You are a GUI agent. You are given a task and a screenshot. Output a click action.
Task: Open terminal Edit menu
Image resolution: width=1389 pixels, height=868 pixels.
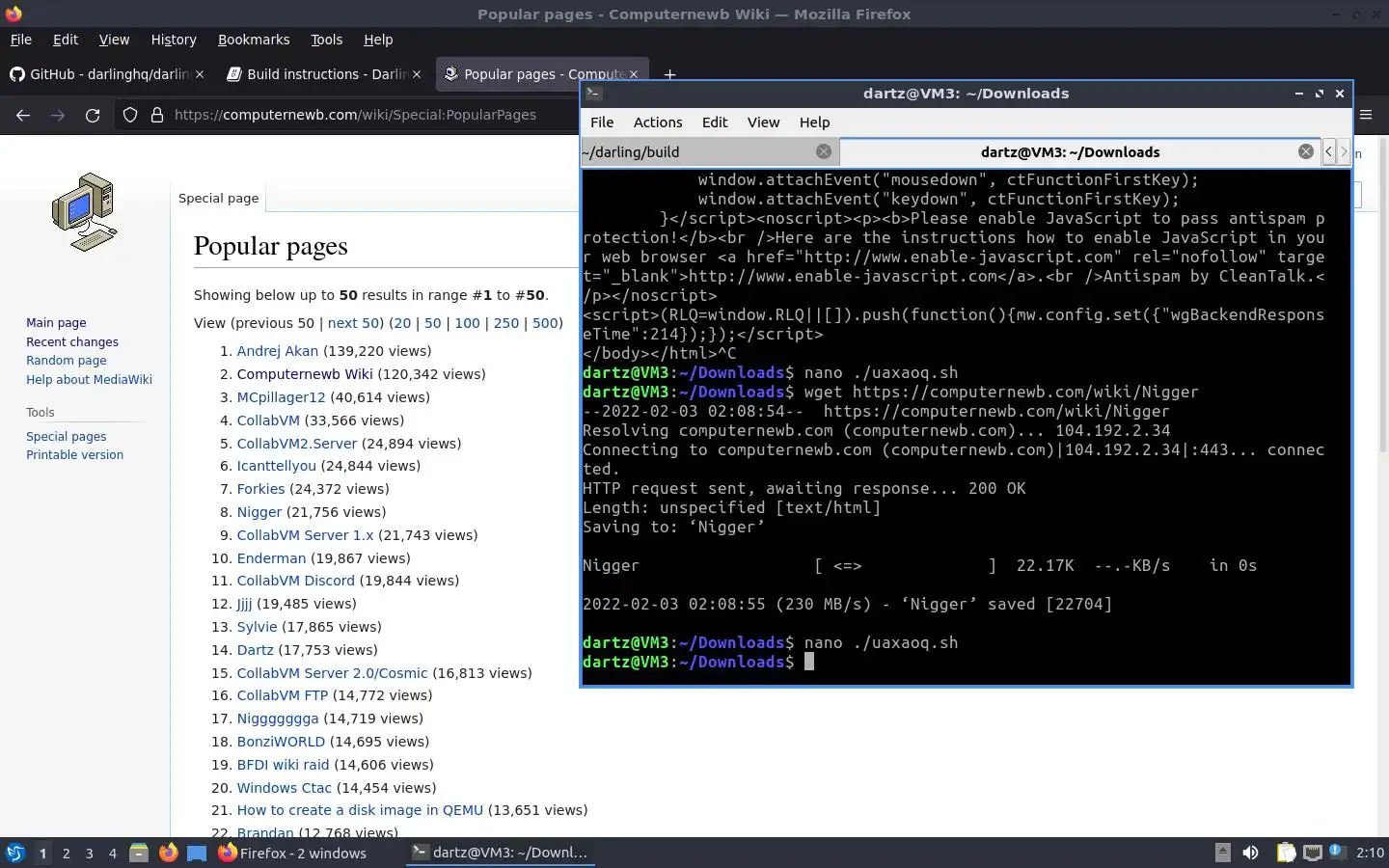715,122
